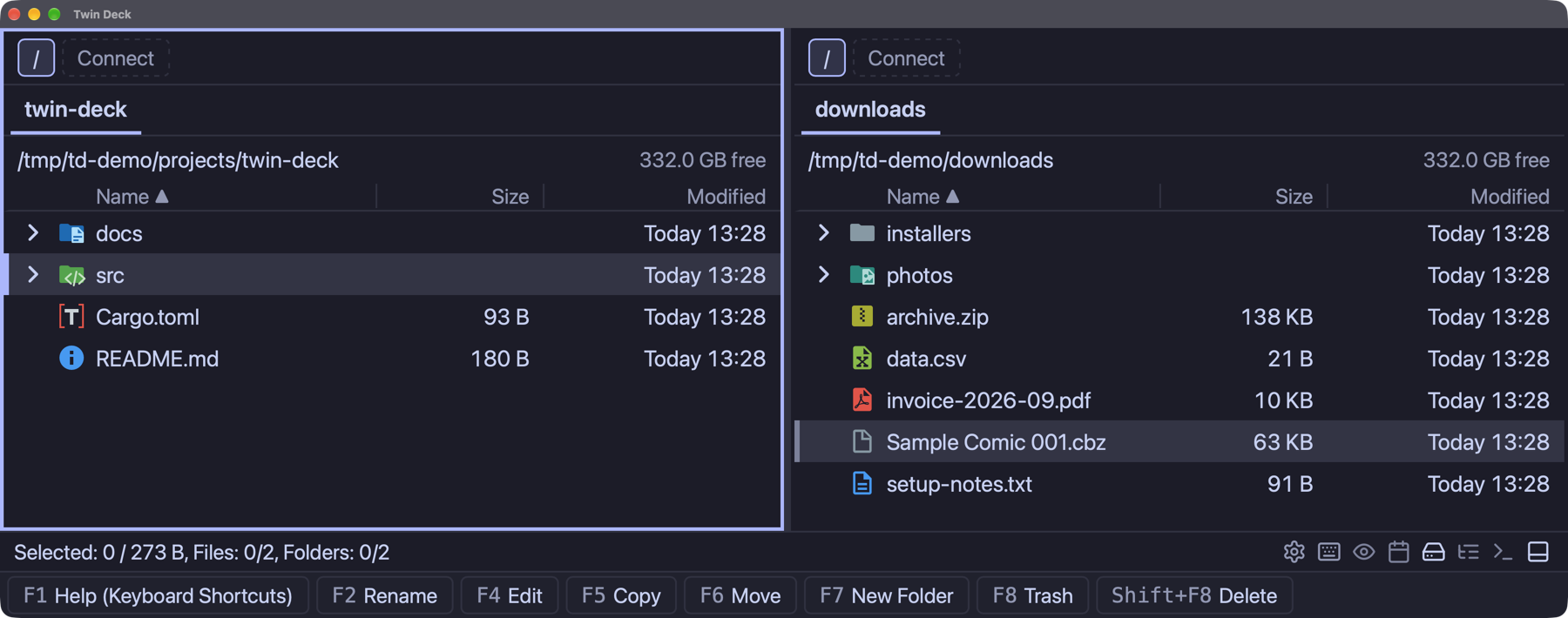Click right pane root slash button

click(827, 58)
